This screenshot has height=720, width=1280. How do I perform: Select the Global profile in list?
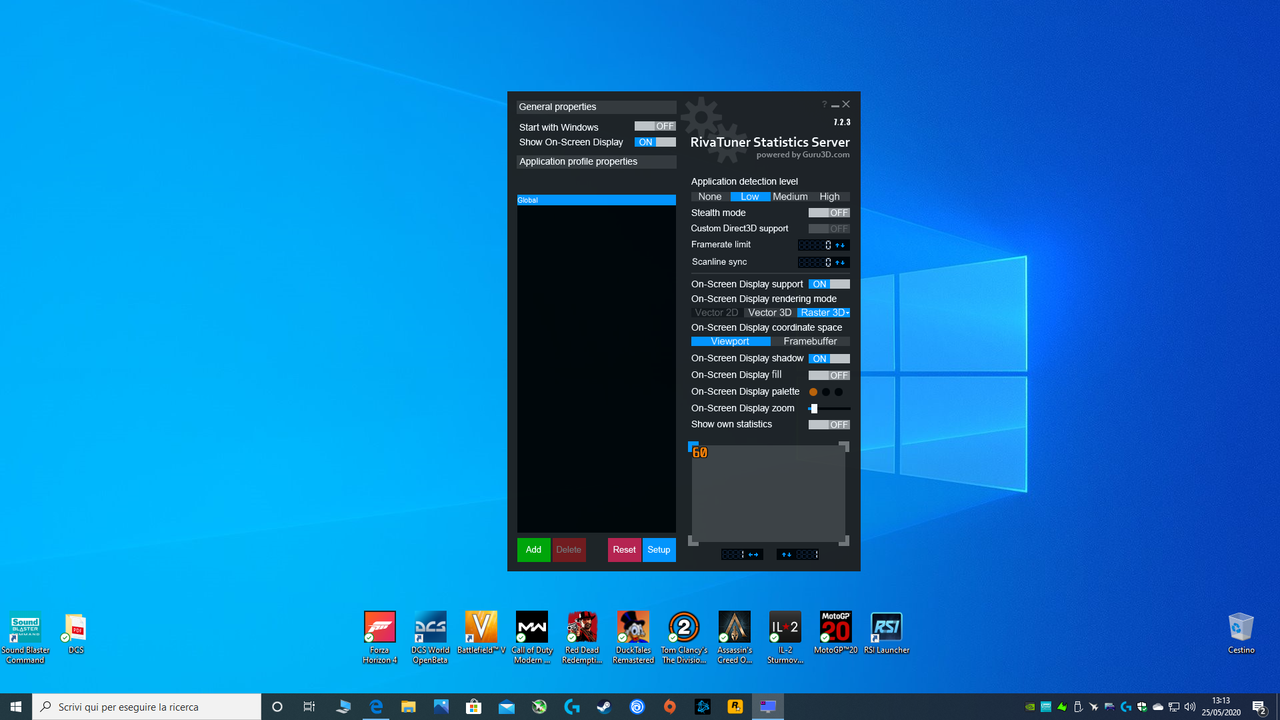click(x=597, y=200)
